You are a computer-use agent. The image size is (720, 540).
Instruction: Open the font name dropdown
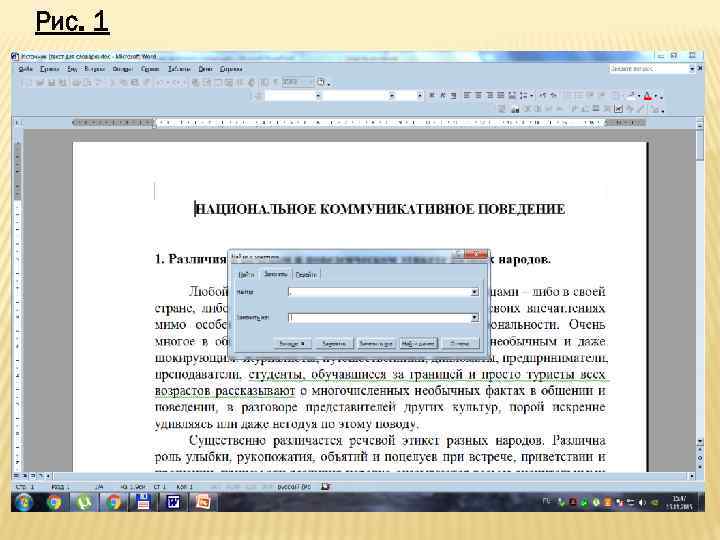point(392,96)
